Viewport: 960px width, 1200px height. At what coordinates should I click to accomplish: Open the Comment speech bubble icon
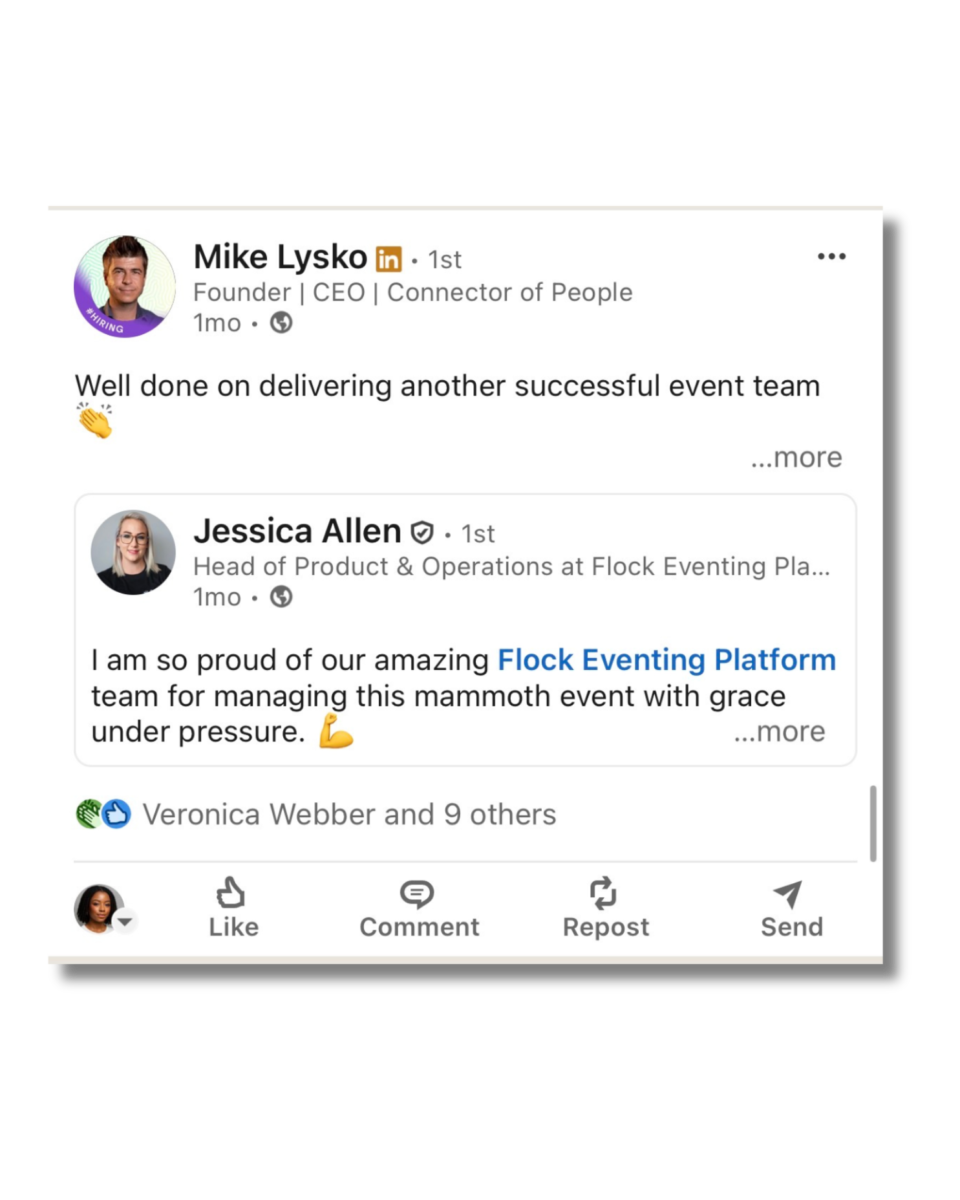tap(417, 893)
